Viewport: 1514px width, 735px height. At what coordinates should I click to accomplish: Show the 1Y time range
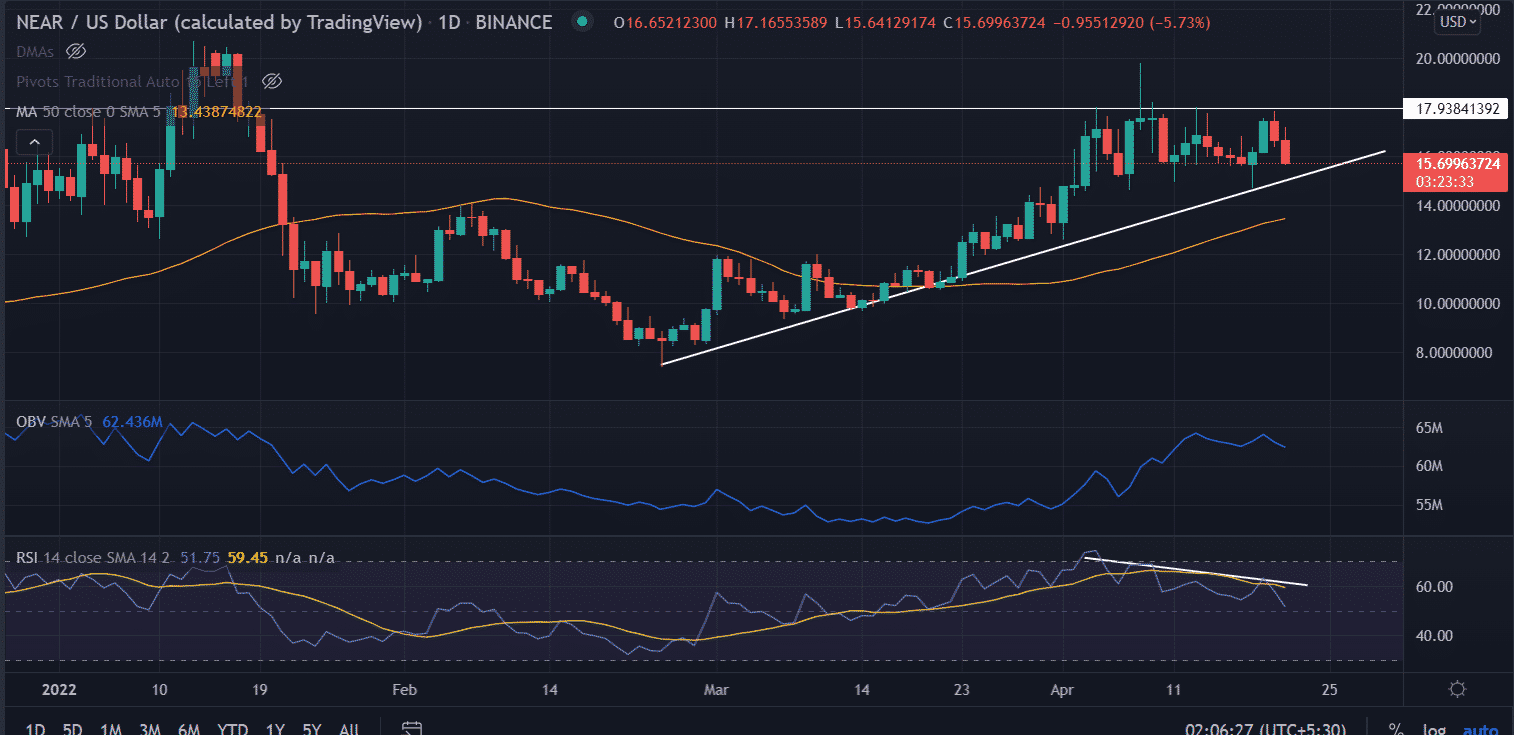[275, 728]
